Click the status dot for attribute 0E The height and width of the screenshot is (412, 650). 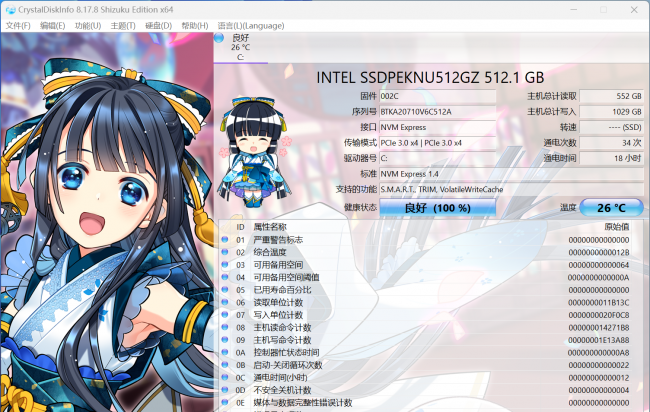[x=225, y=402]
